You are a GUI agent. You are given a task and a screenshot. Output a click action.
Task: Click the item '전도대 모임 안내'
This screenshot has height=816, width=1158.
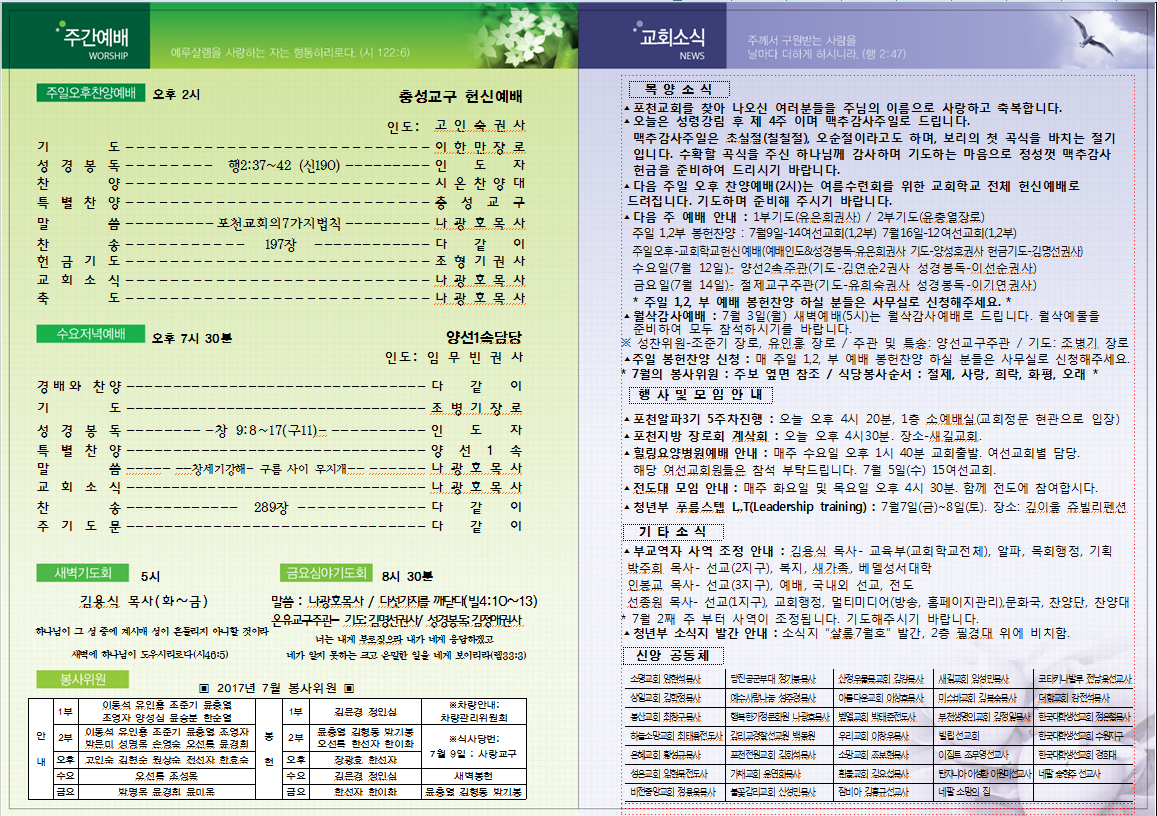pyautogui.click(x=682, y=488)
